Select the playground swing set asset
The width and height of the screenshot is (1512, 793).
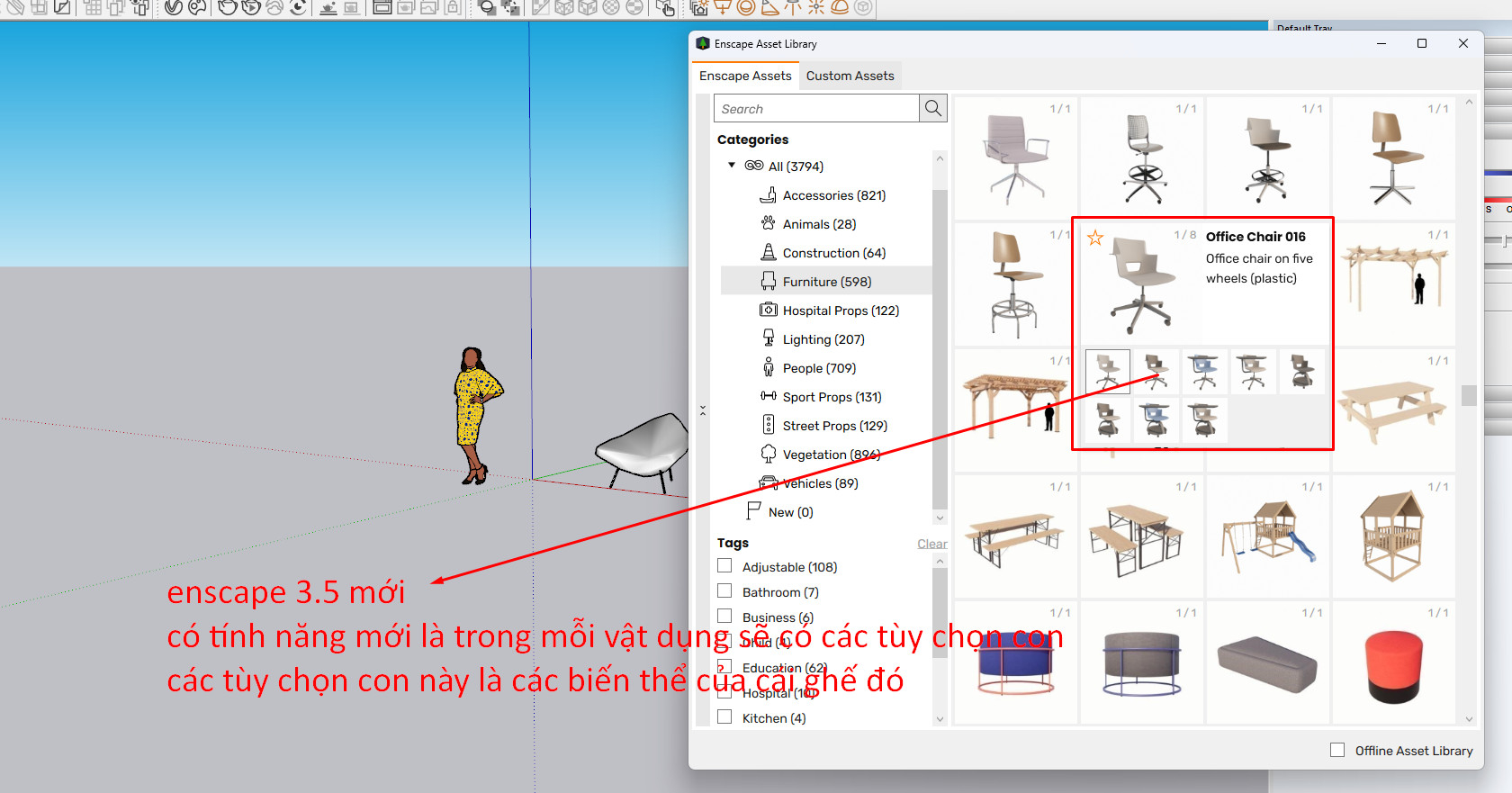[x=1267, y=538]
